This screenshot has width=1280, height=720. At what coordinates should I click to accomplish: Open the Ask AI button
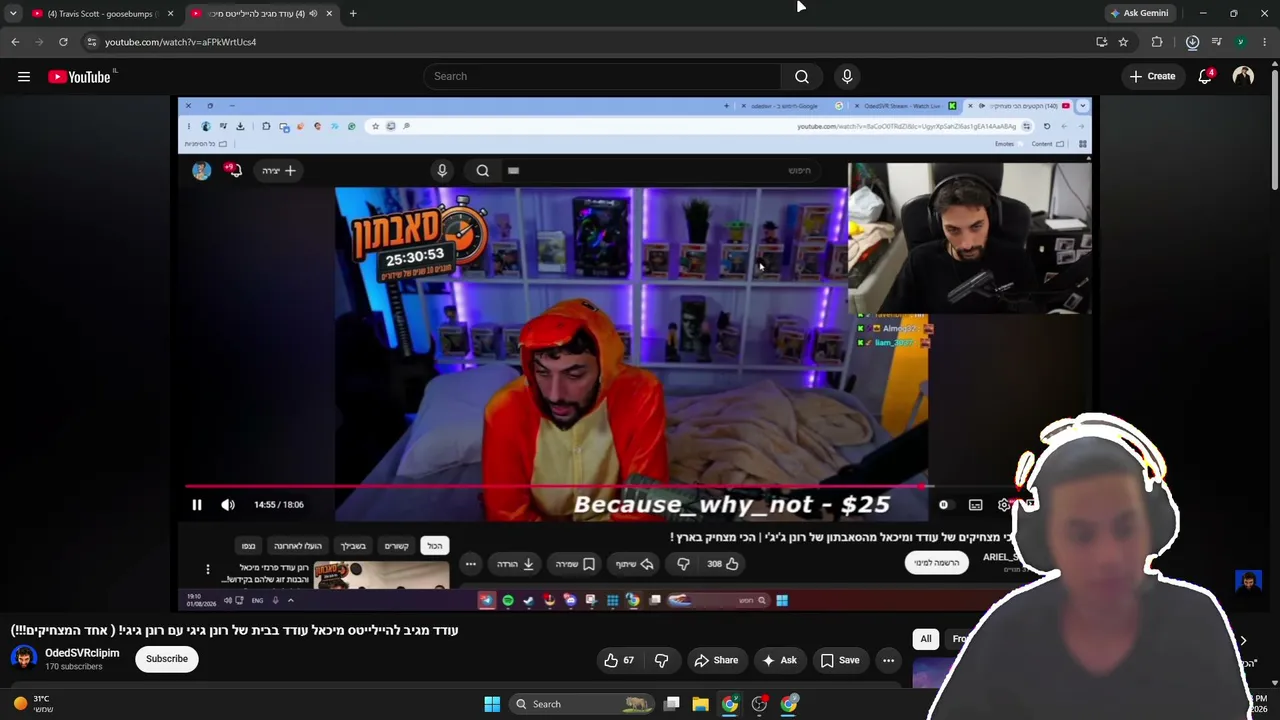779,660
